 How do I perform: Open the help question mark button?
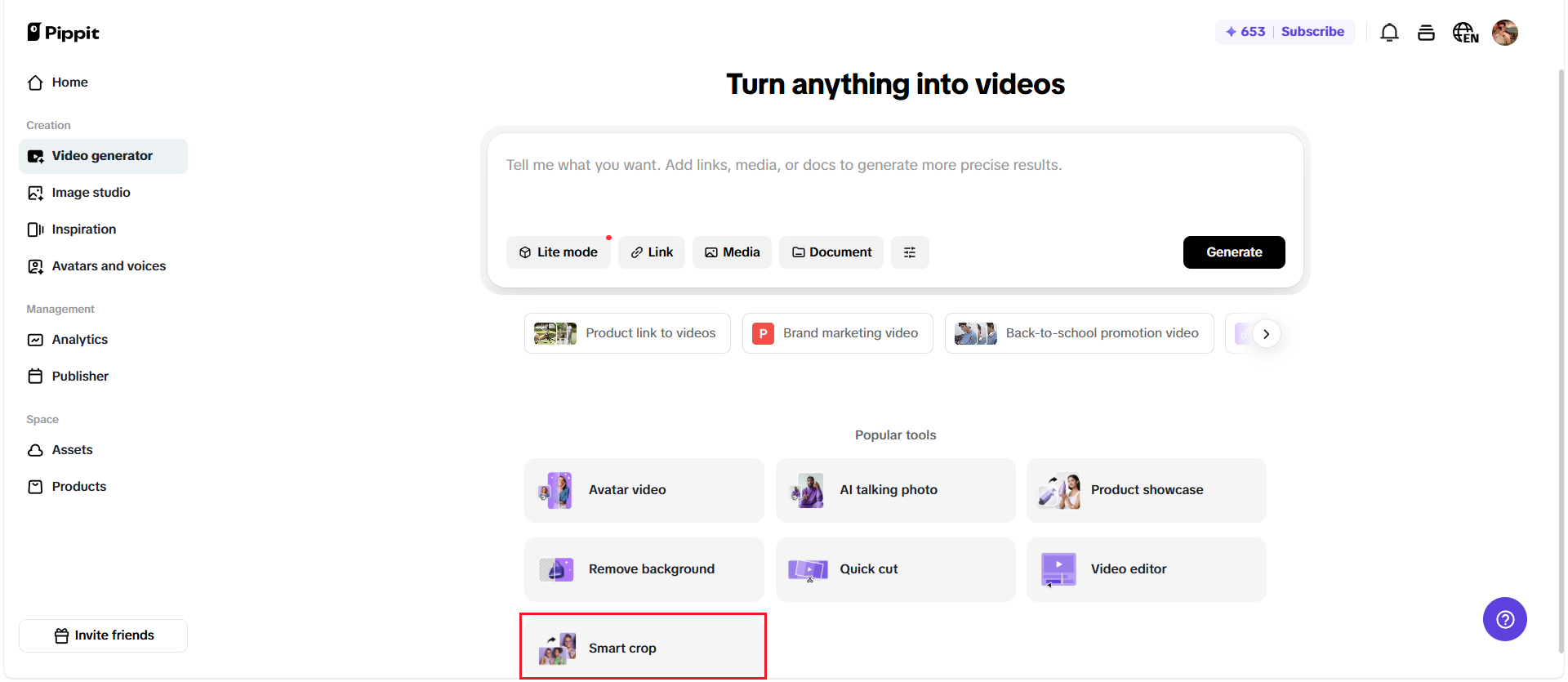click(x=1505, y=619)
